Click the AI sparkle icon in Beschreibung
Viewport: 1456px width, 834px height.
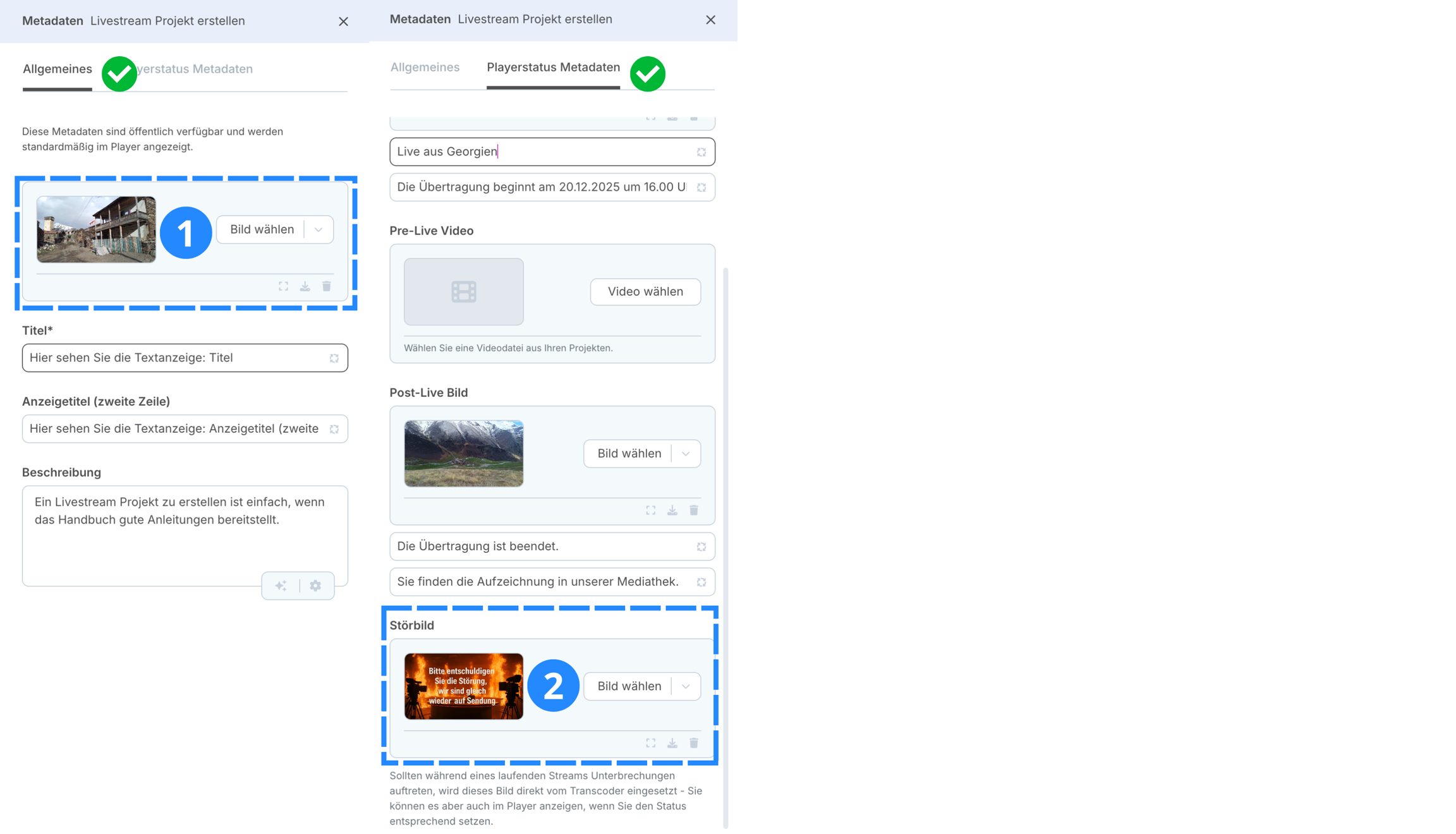tap(281, 586)
